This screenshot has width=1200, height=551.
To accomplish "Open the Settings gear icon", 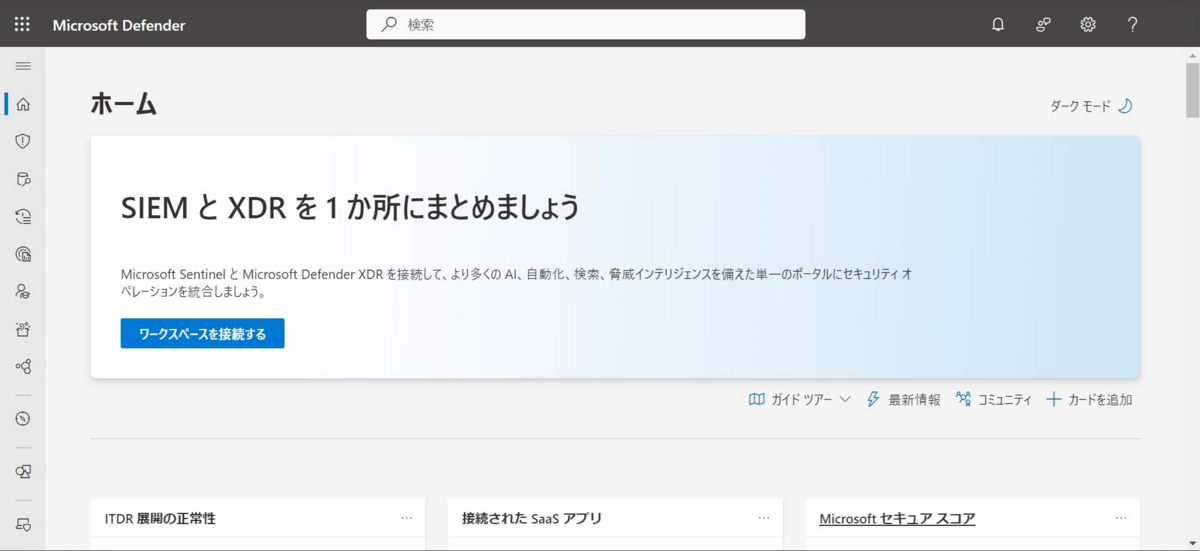I will (x=1088, y=25).
